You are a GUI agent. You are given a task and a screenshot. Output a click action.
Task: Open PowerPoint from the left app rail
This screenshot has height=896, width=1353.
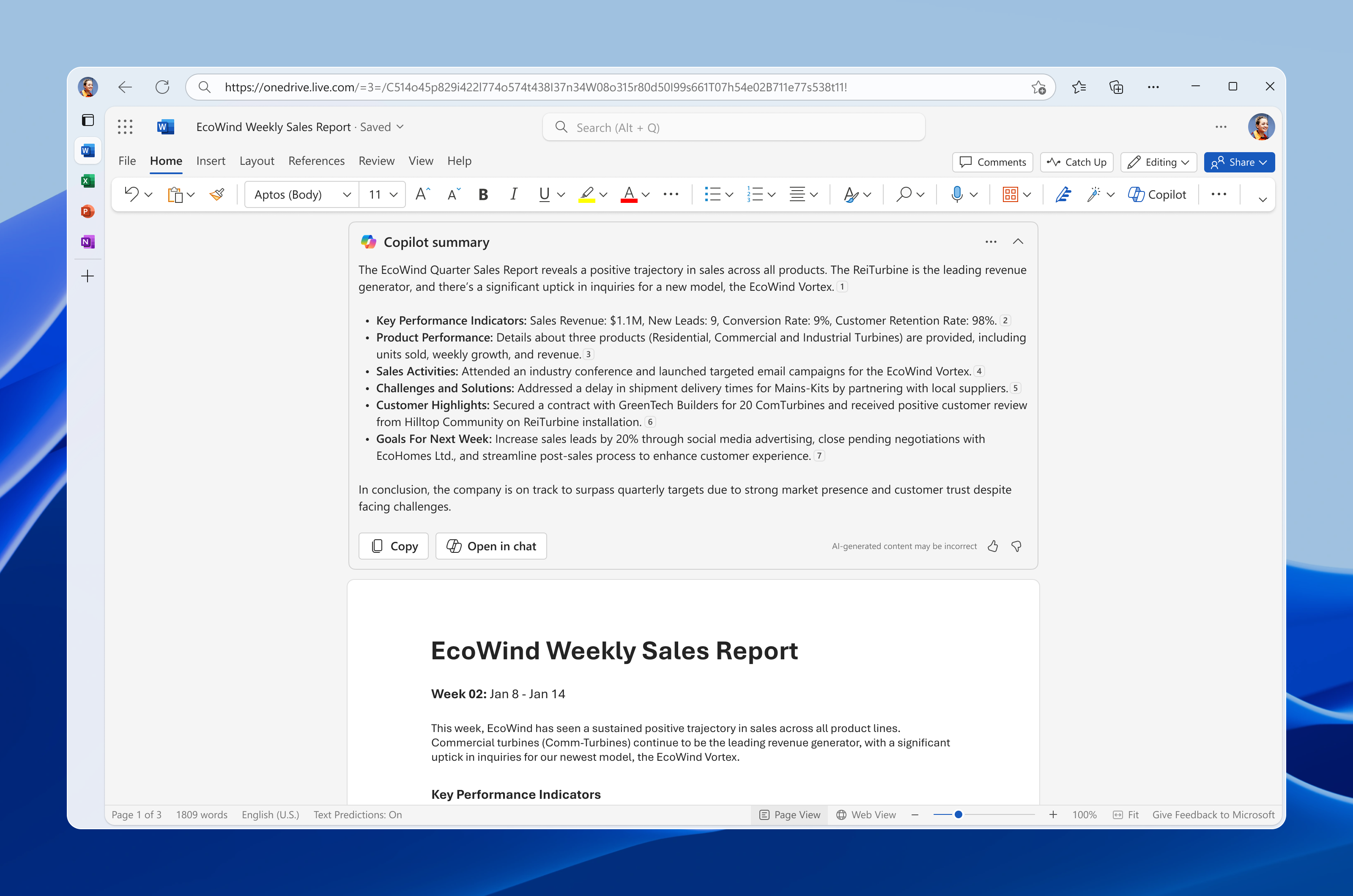pyautogui.click(x=88, y=211)
